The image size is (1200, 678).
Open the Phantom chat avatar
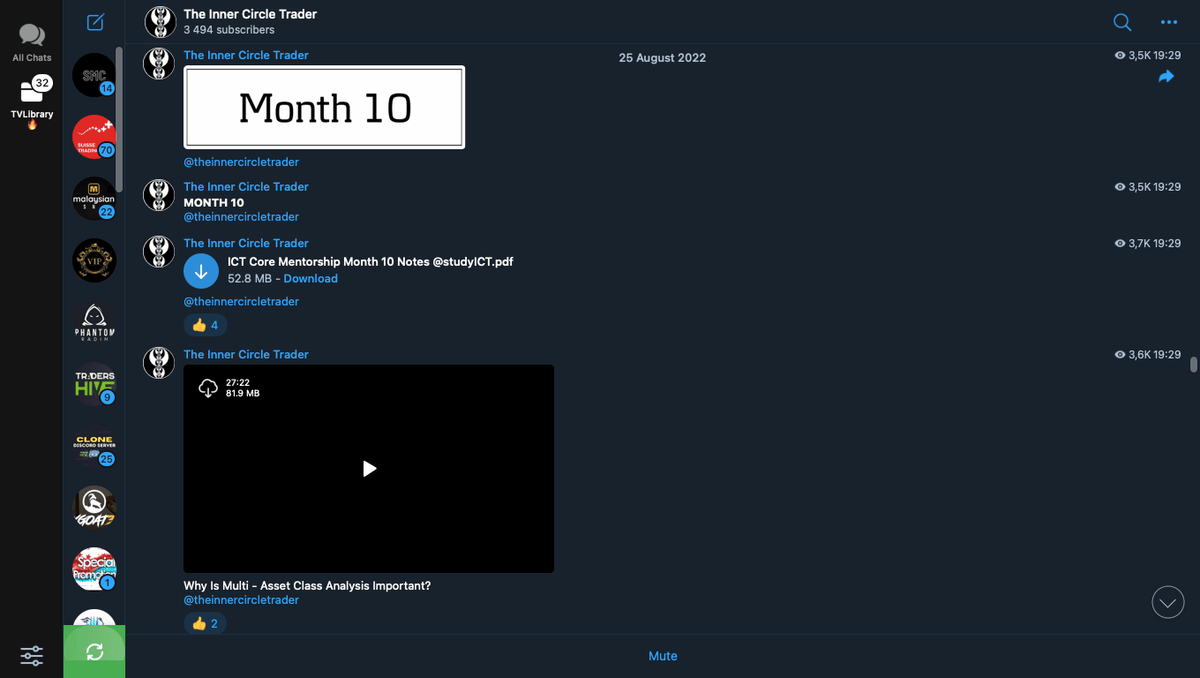(x=94, y=323)
